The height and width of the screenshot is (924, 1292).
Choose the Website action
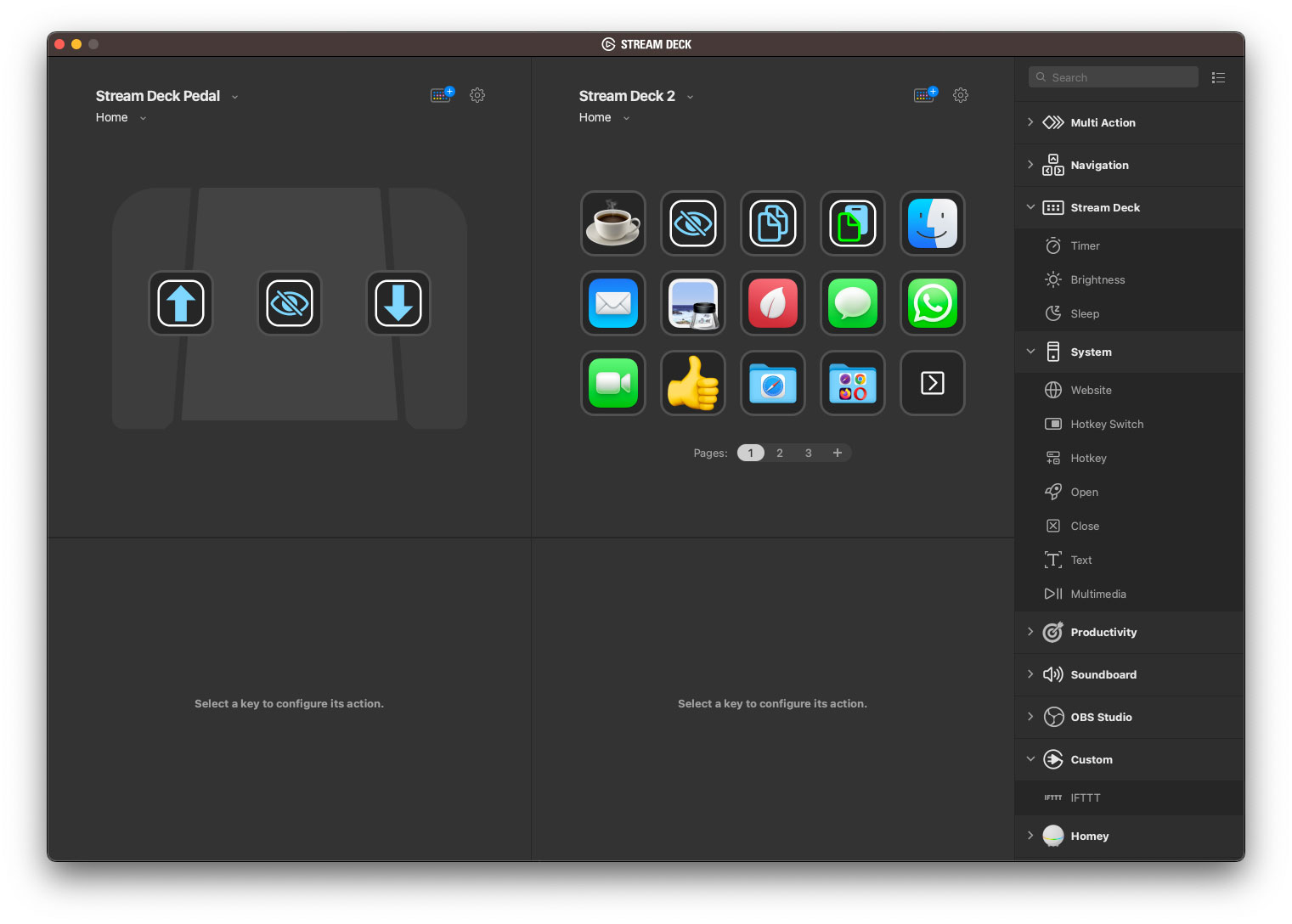click(x=1130, y=390)
